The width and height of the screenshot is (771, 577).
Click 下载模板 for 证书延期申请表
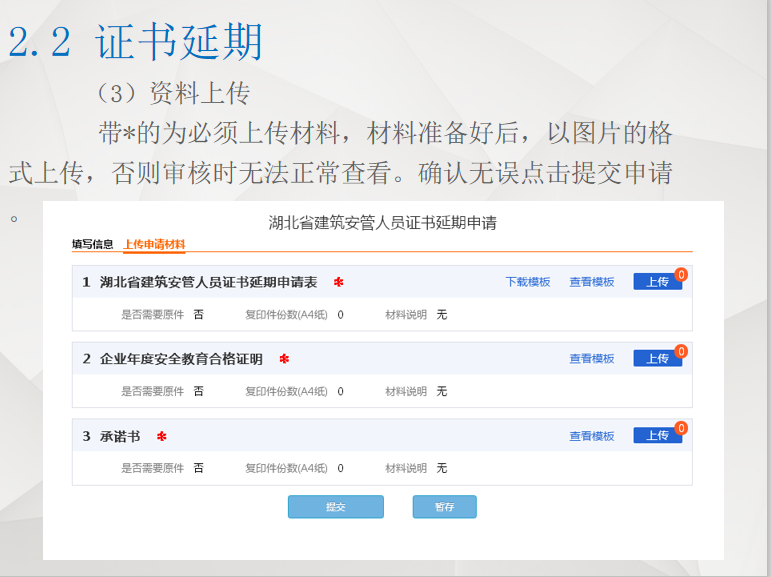click(528, 282)
